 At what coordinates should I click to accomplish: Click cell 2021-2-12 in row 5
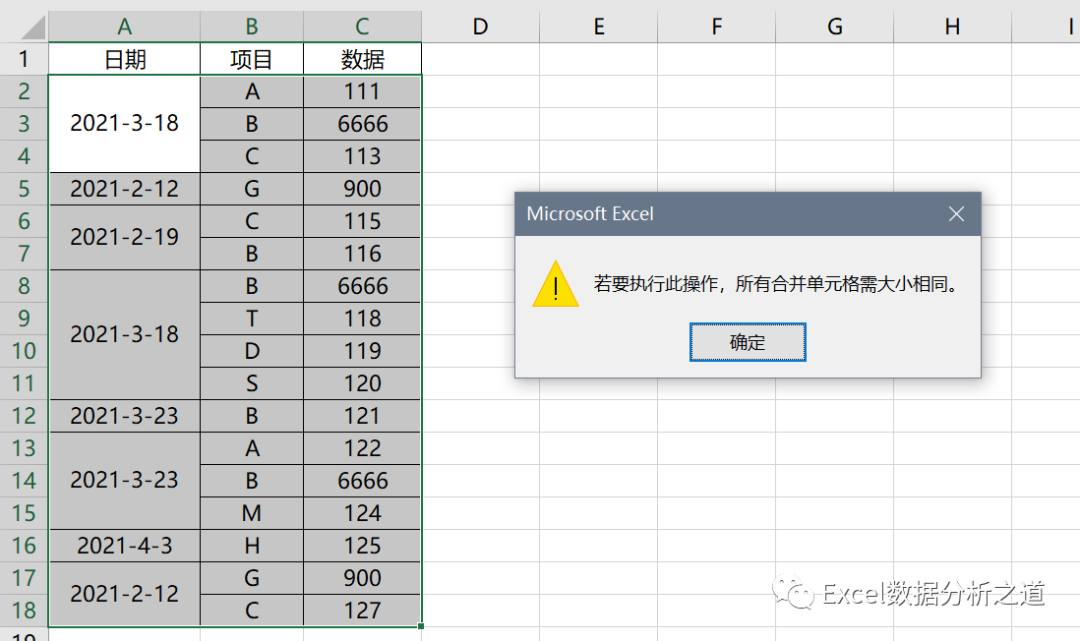coord(125,189)
